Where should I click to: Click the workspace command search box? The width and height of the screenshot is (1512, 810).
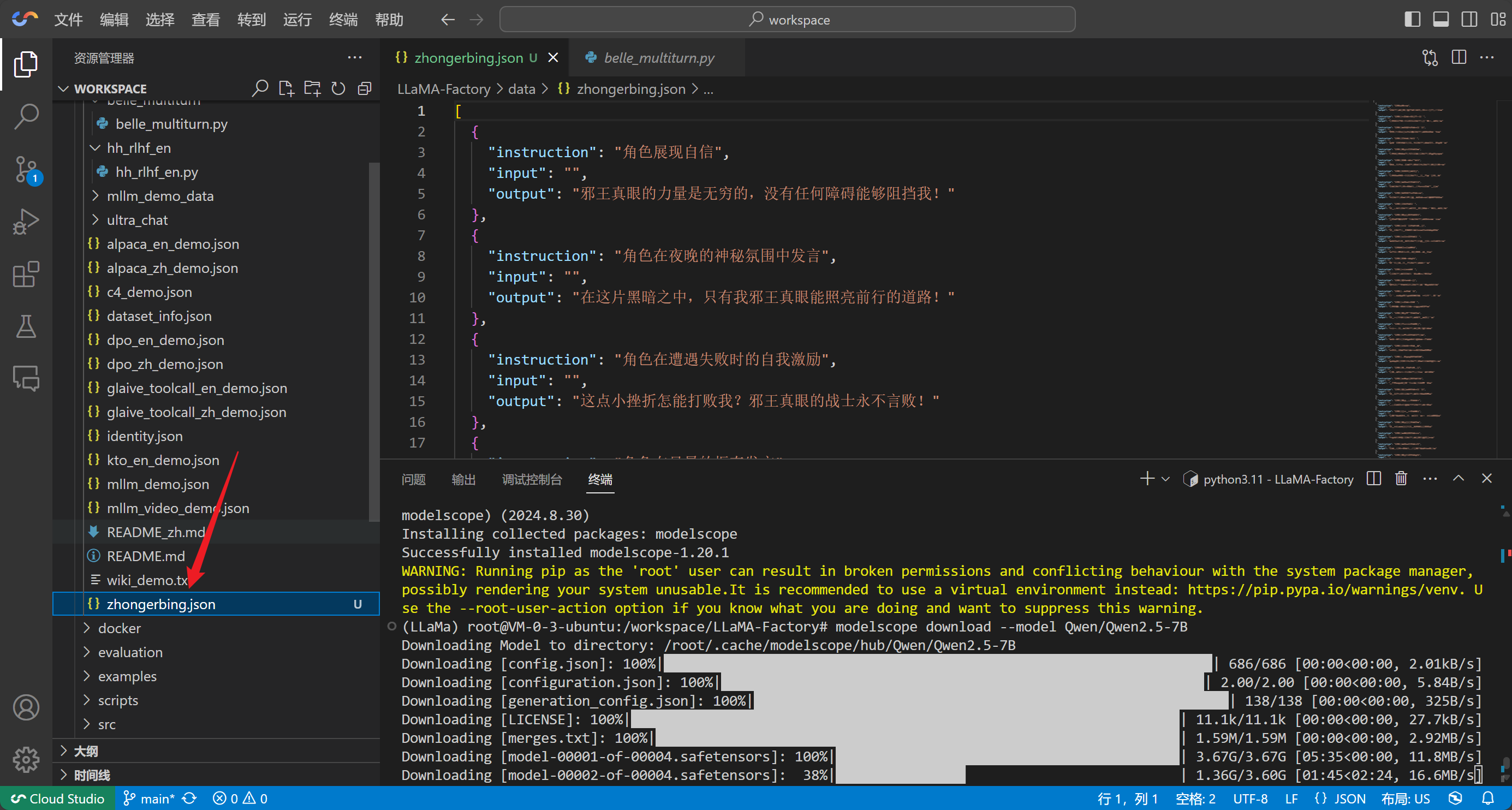point(787,19)
